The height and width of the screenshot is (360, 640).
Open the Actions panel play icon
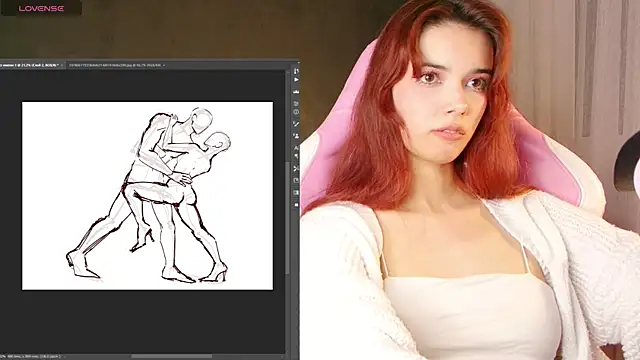[296, 80]
